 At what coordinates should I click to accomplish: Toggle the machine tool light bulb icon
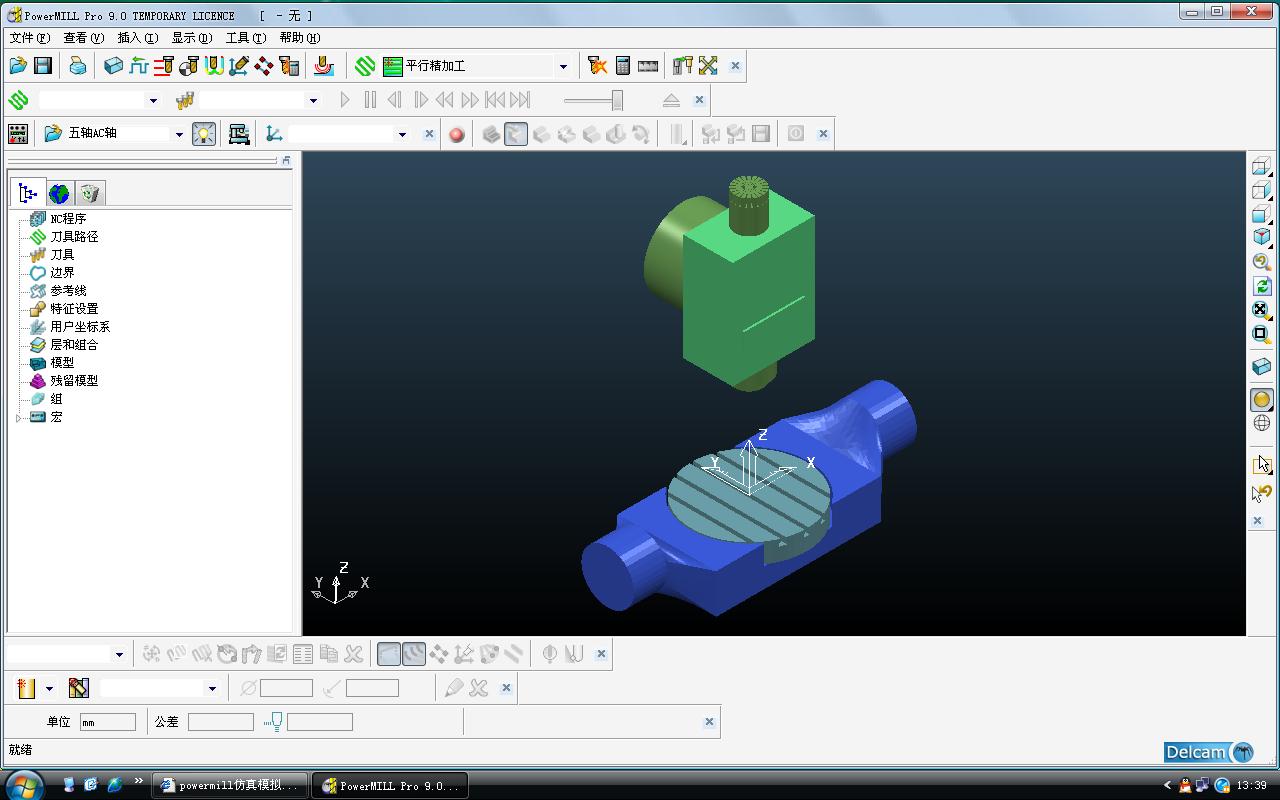pyautogui.click(x=204, y=134)
